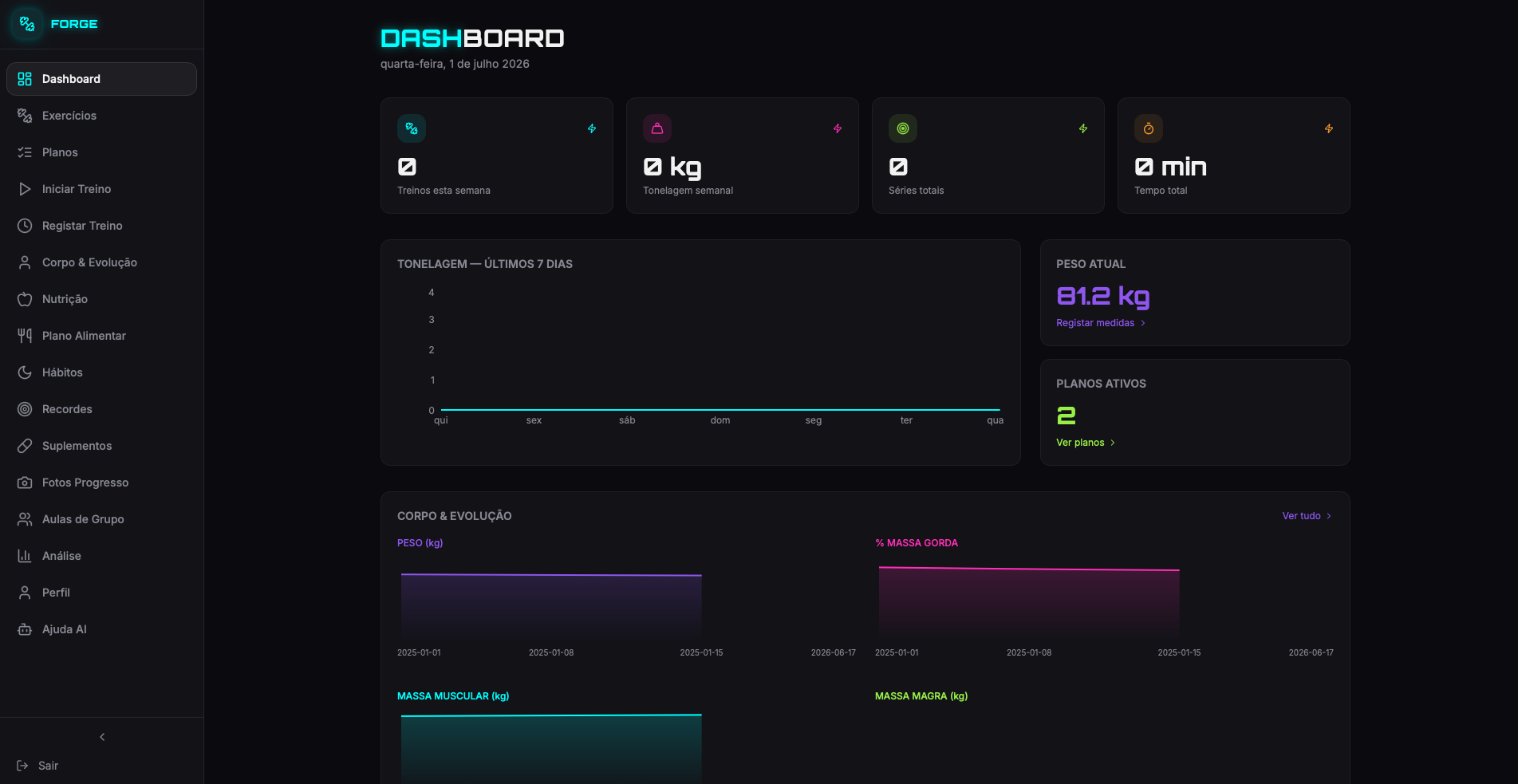Click lightning bolt on Séries totais card
Viewport: 1518px width, 784px height.
[1083, 128]
